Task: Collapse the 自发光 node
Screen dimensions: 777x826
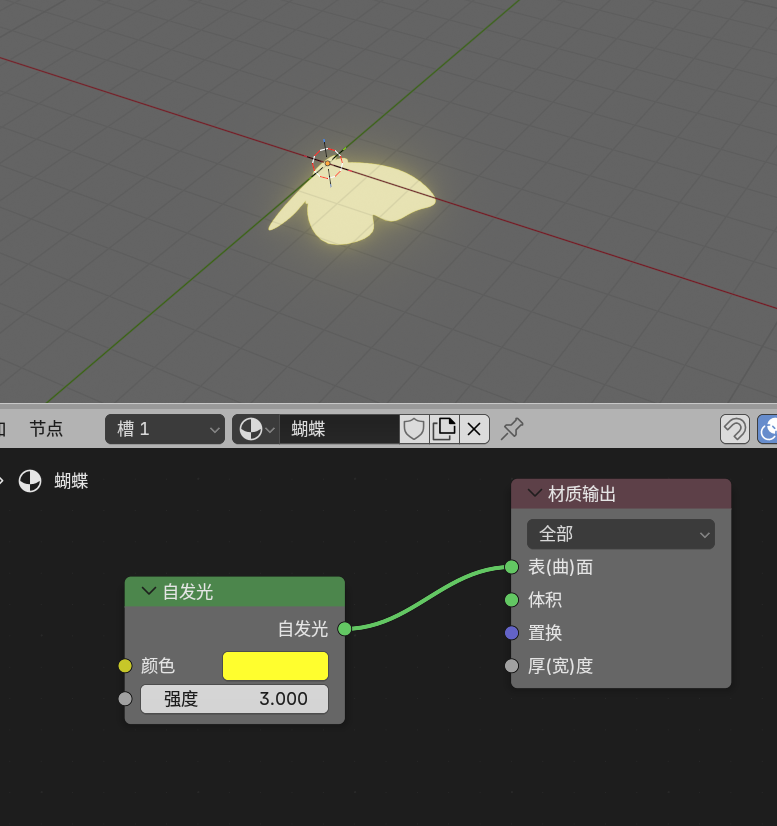Action: [x=149, y=591]
